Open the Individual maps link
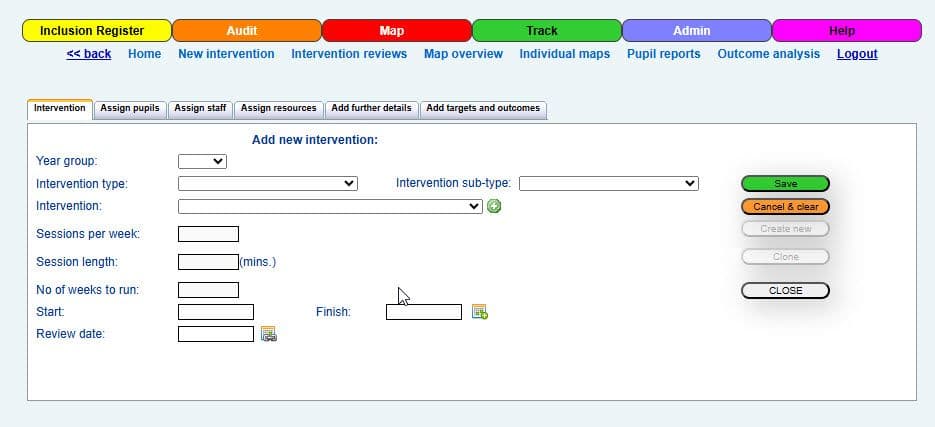The height and width of the screenshot is (427, 935). tap(565, 54)
